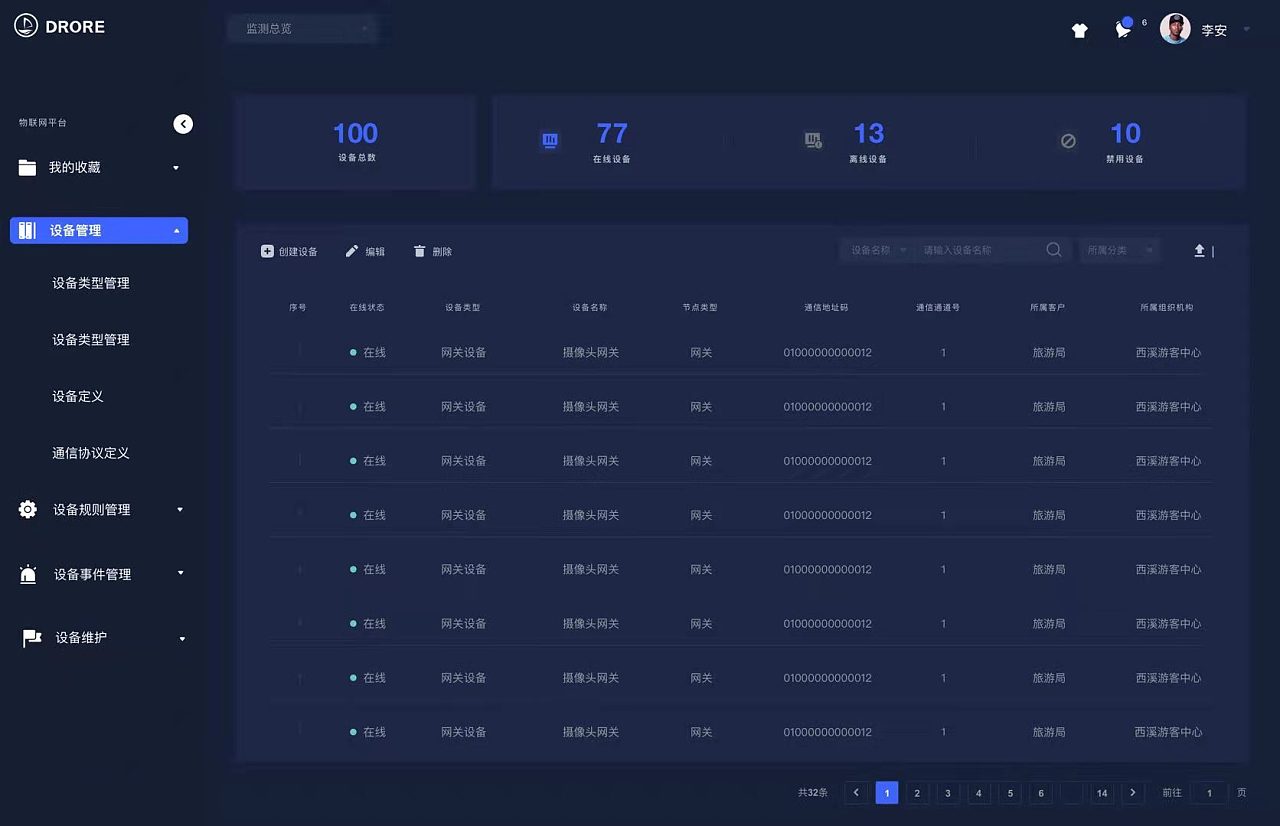Click the number 10 for disabled devices
The image size is (1280, 826).
coord(1125,133)
